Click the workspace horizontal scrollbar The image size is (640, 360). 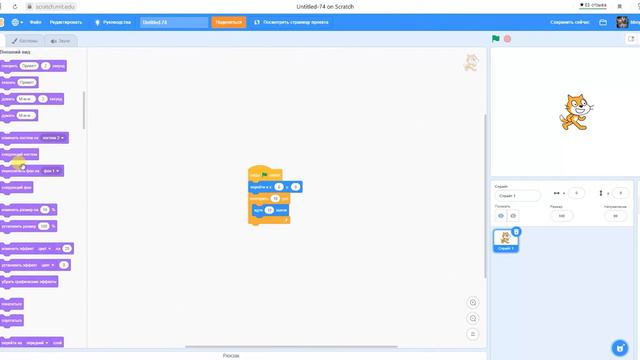pos(291,347)
